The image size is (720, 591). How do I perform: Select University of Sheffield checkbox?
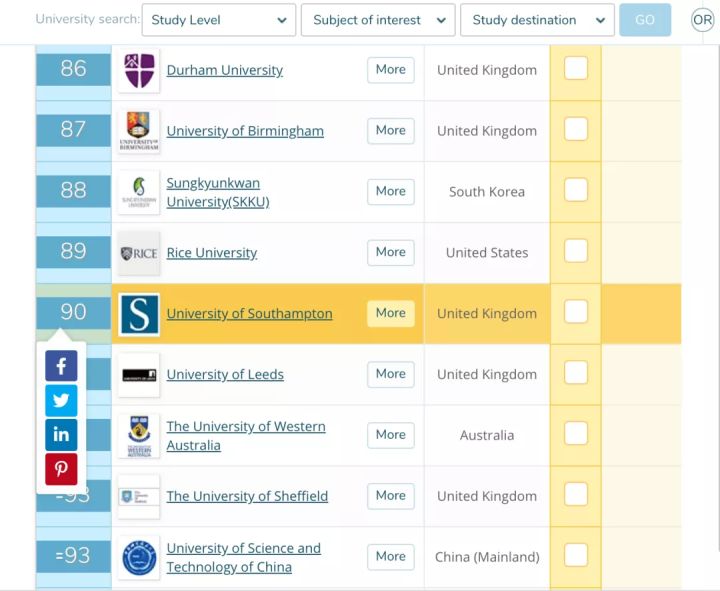(x=576, y=494)
